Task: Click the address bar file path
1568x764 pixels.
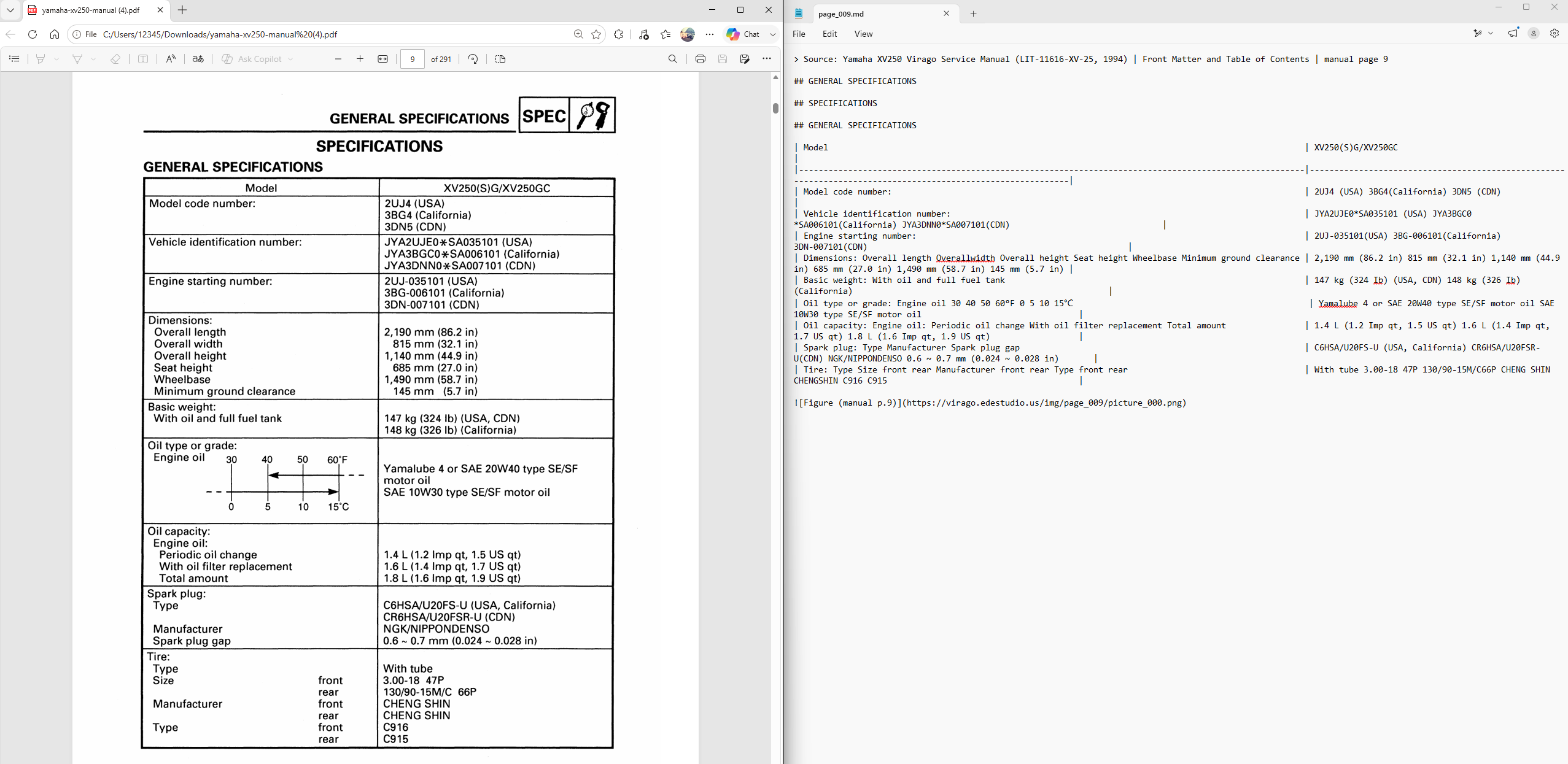Action: [x=220, y=34]
